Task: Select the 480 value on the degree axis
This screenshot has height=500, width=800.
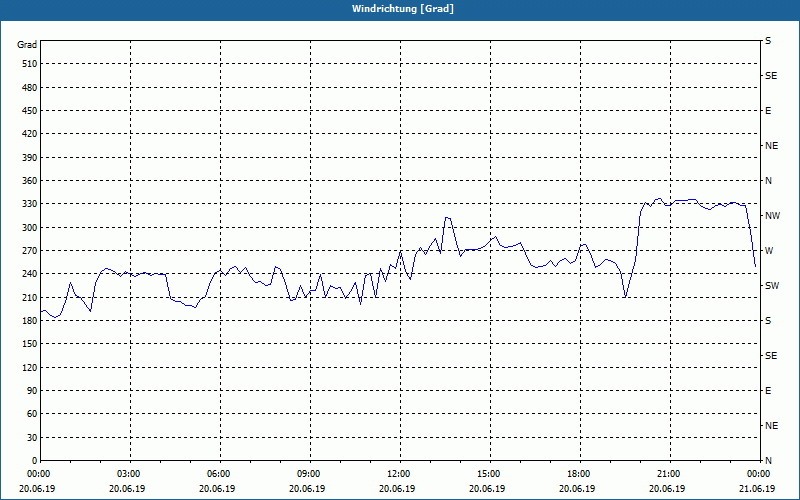Action: (30, 88)
